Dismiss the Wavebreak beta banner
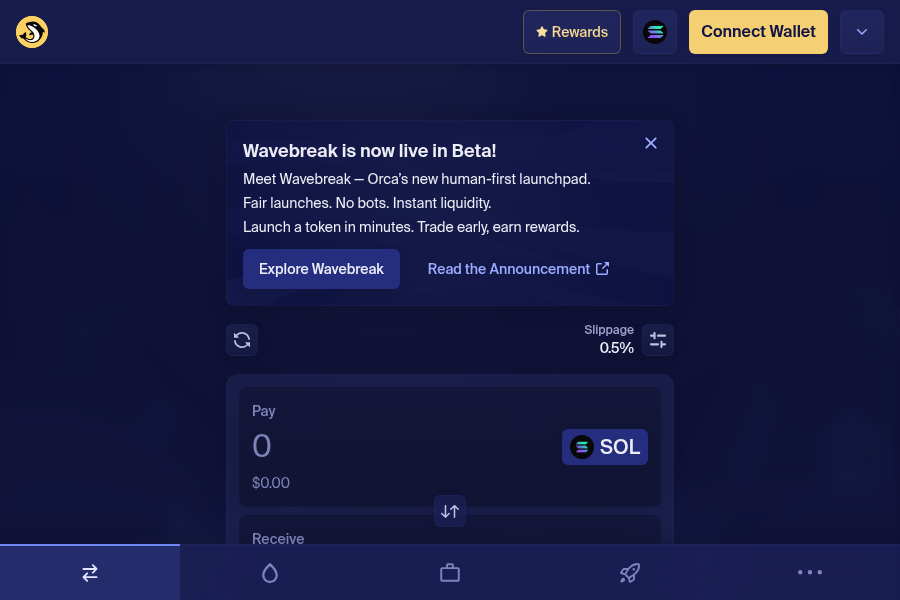Image resolution: width=900 pixels, height=600 pixels. click(651, 143)
